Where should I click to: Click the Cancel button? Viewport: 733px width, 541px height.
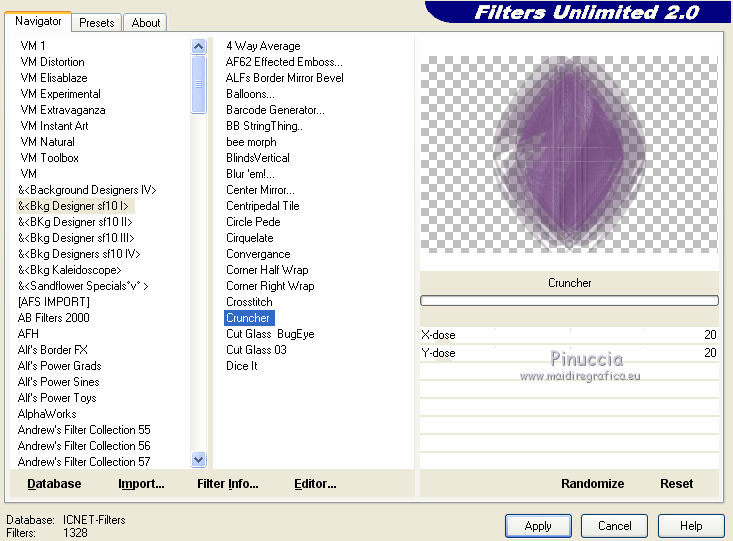click(614, 526)
